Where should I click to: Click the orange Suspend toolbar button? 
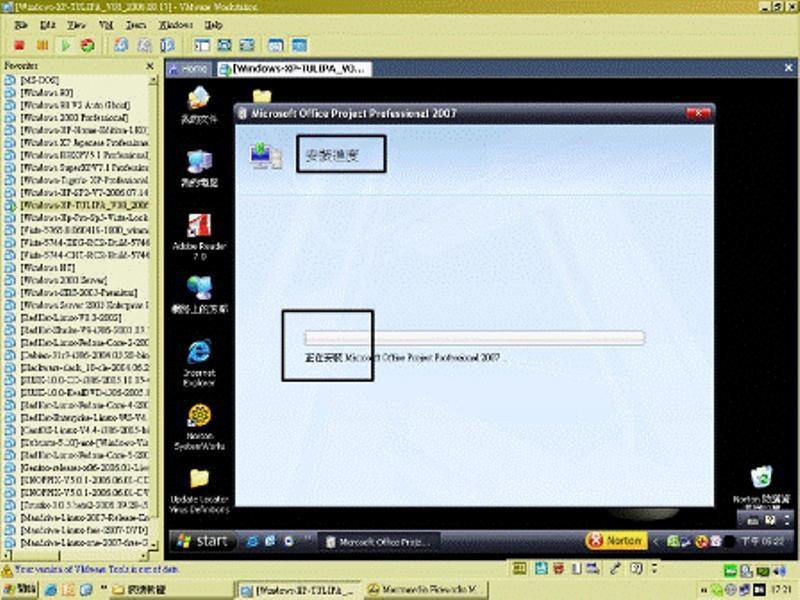pos(42,45)
